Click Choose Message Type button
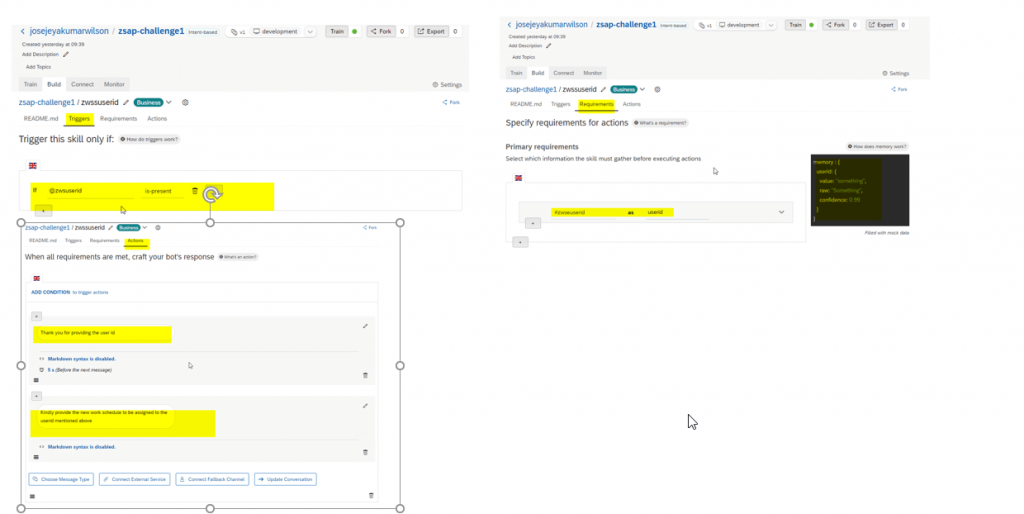Viewport: 1024px width, 514px height. [x=61, y=479]
